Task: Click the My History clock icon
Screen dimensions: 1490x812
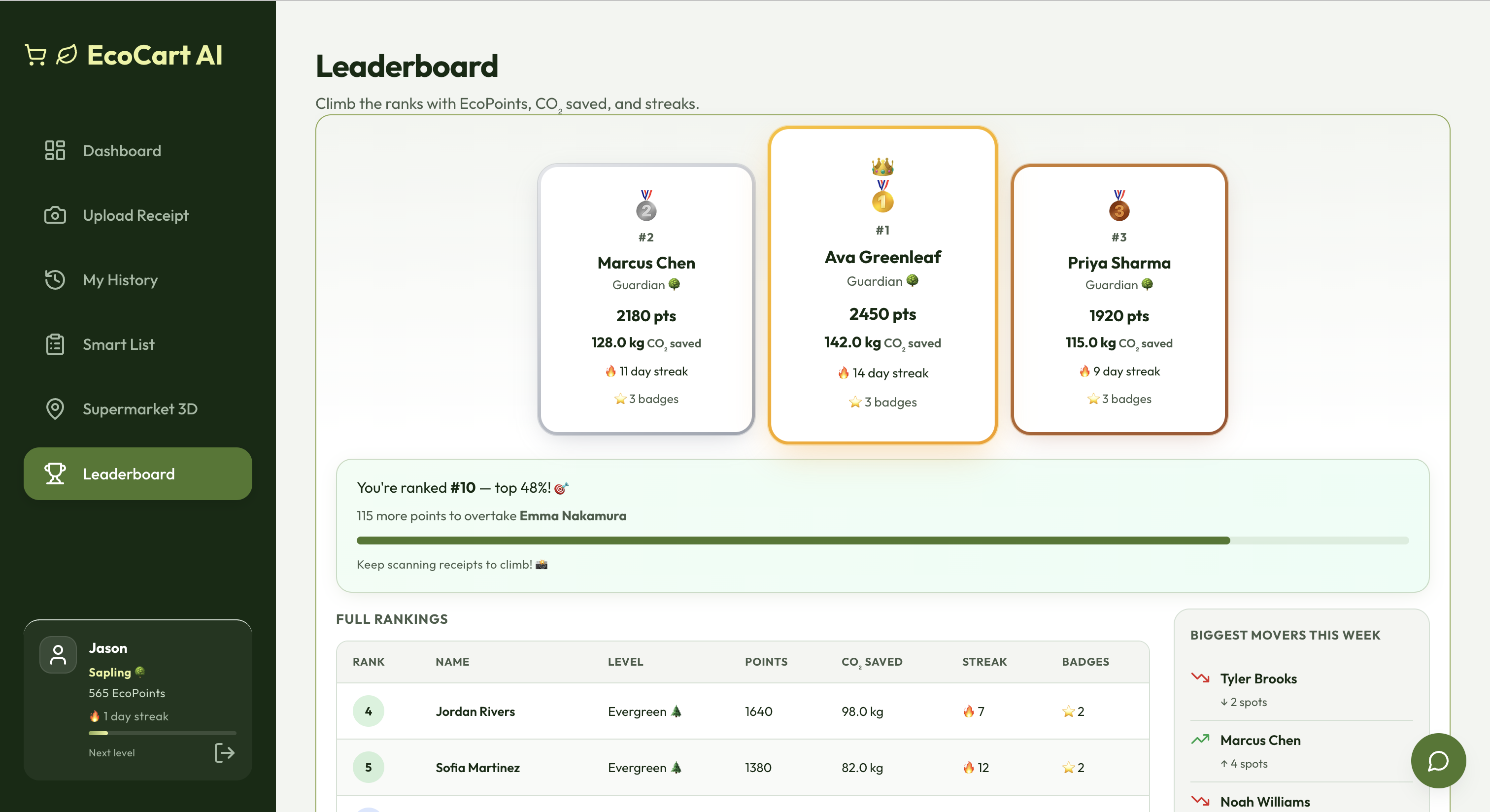Action: (x=55, y=280)
